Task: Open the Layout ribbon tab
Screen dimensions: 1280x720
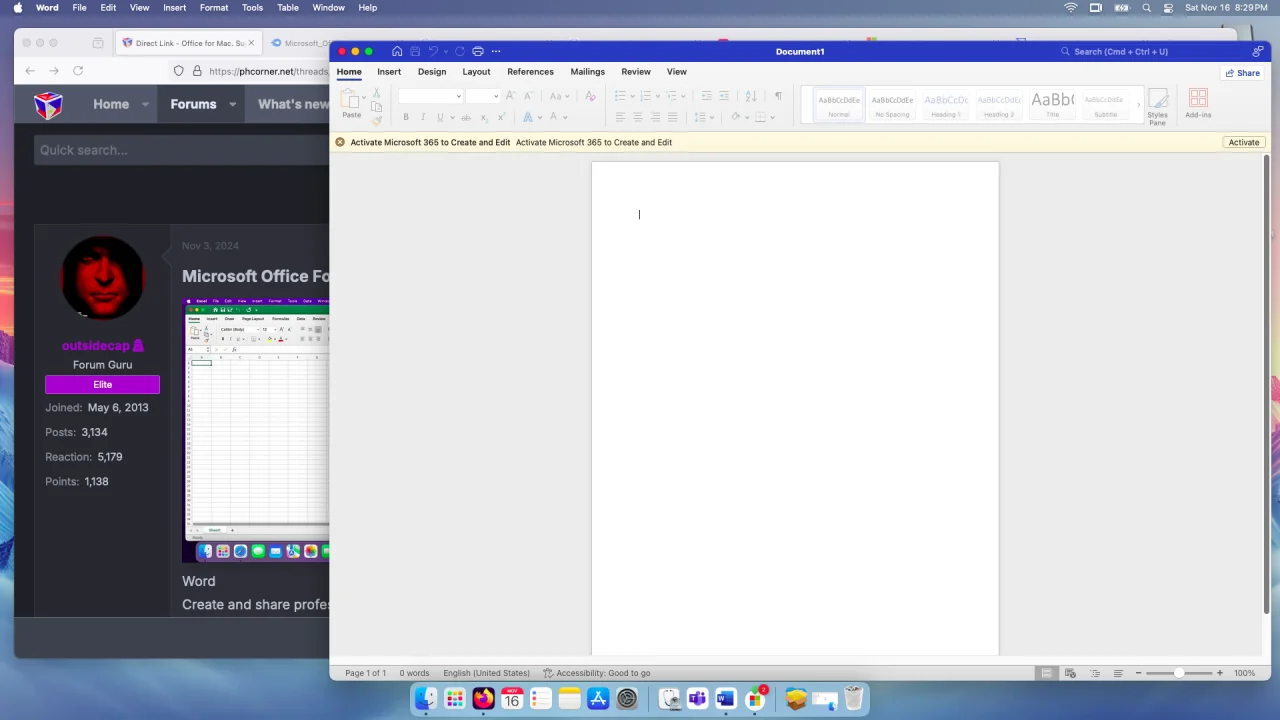Action: pos(476,72)
